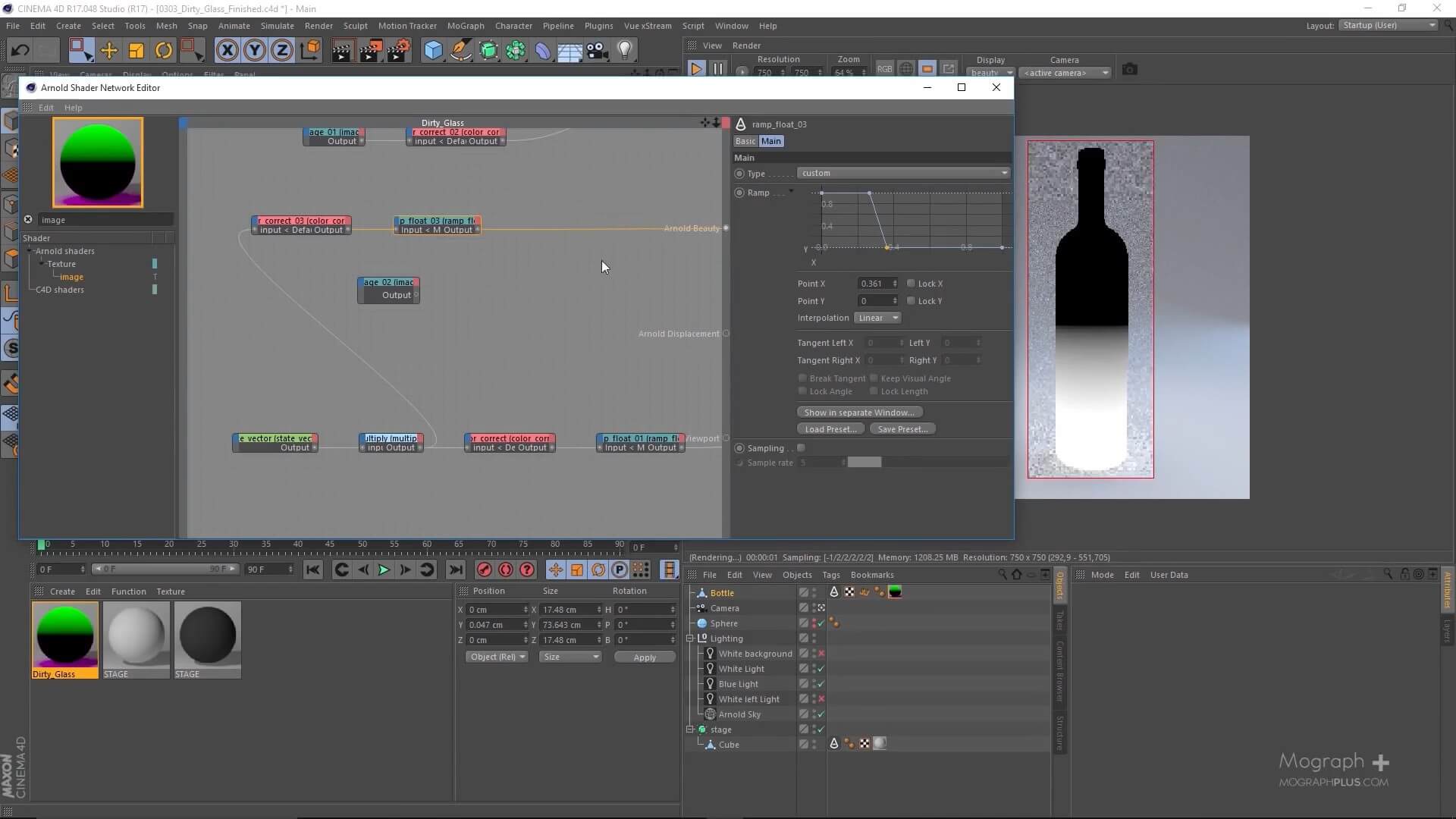Viewport: 1456px width, 819px height.
Task: Open the MoGraph menu
Action: [x=465, y=26]
